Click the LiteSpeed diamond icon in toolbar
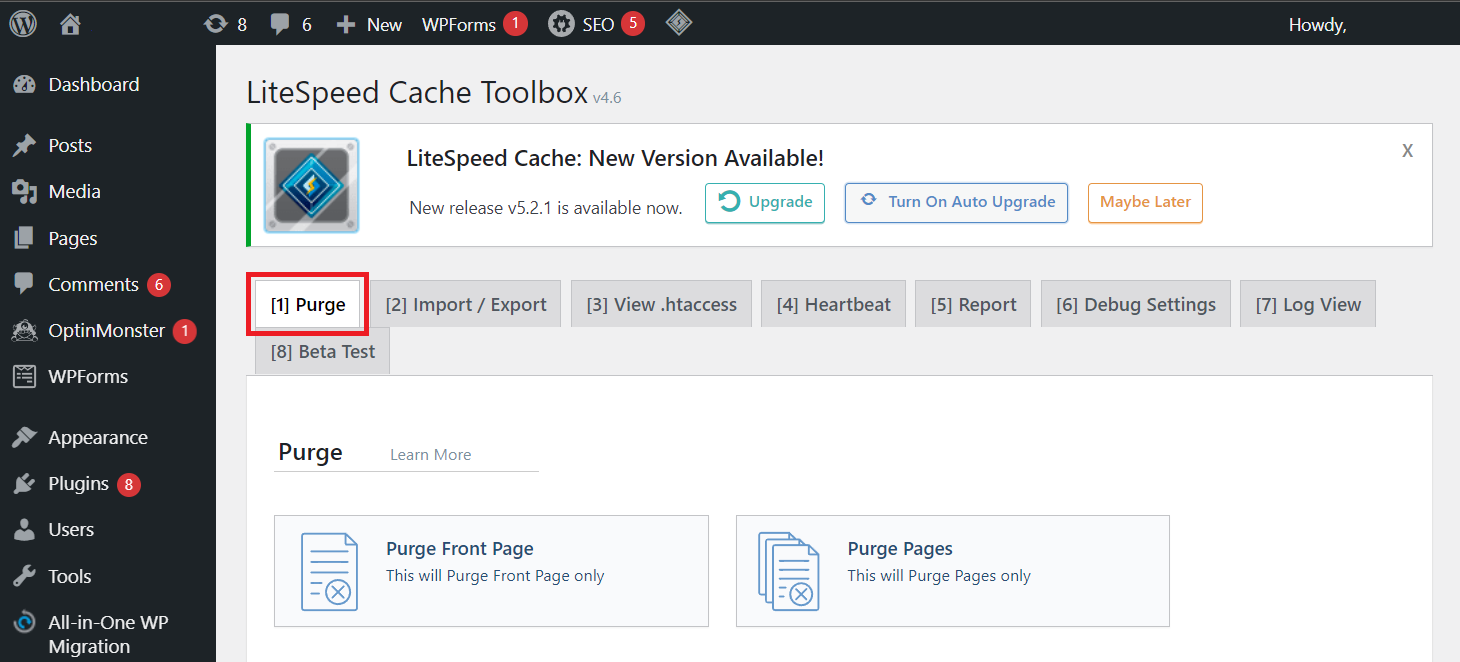Viewport: 1460px width, 662px height. click(679, 23)
